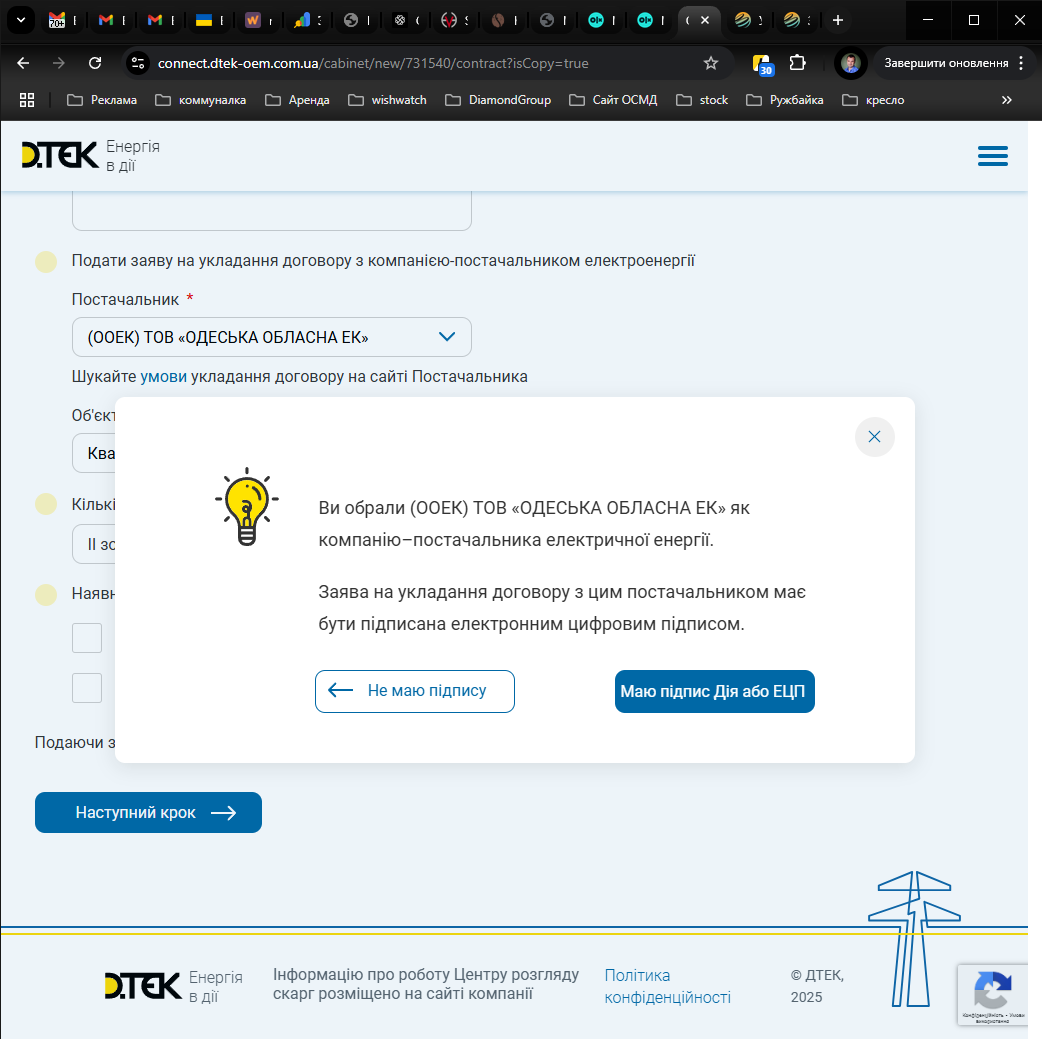Screen dimensions: 1042x1039
Task: Select the radio button next to 'Наявн'
Action: [x=46, y=594]
